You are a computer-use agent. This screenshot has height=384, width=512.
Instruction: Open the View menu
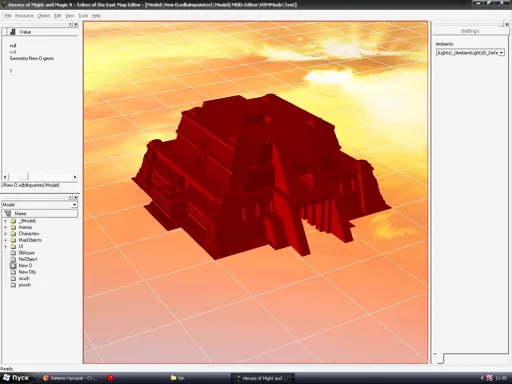(69, 16)
